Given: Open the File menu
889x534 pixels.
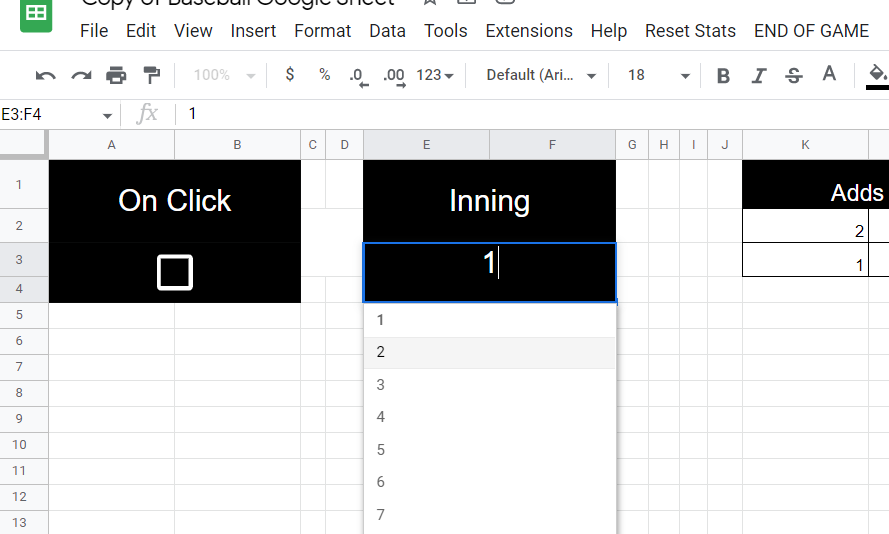Looking at the screenshot, I should point(94,31).
